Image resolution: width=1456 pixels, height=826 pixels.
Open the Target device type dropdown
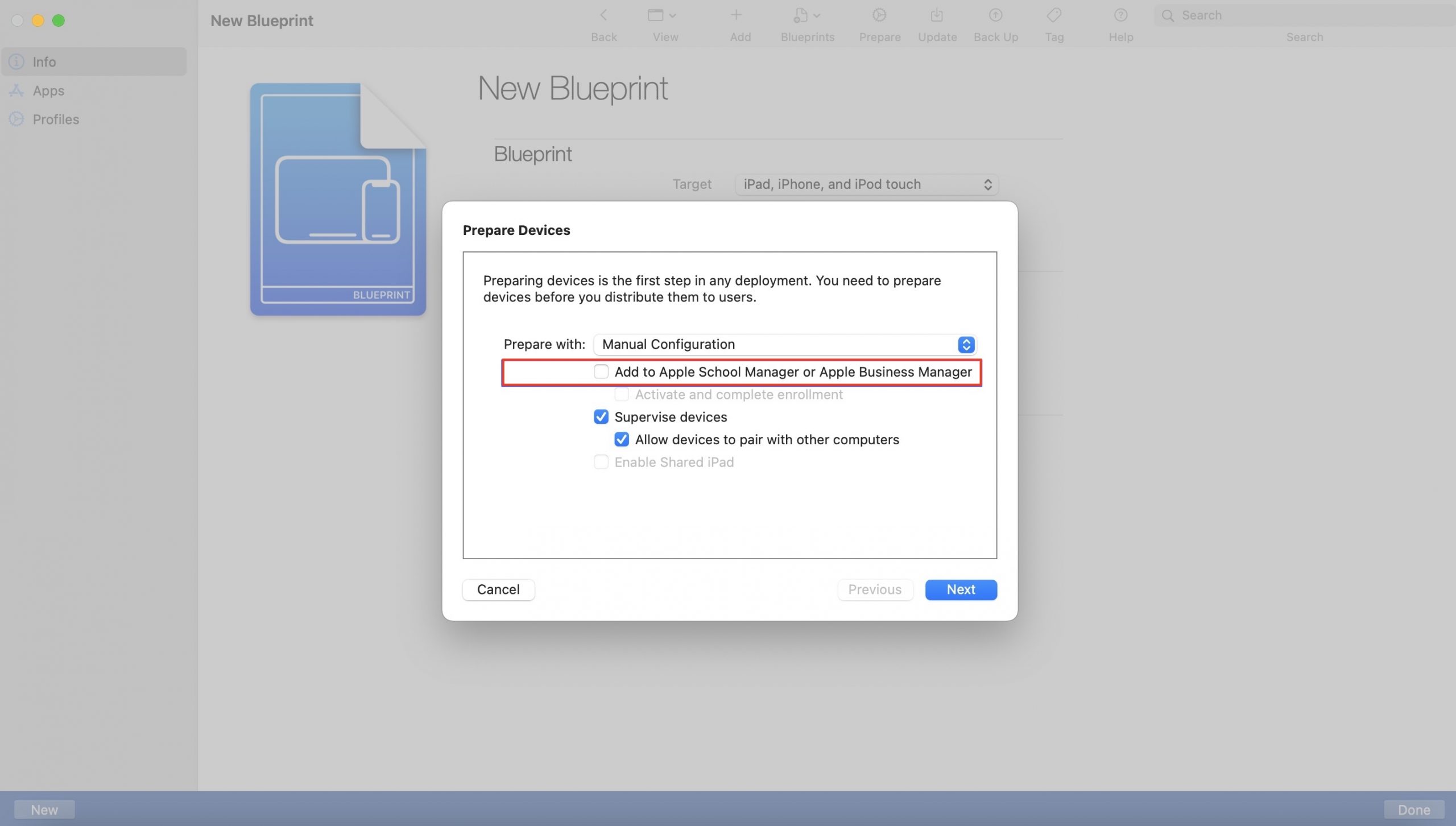point(867,184)
